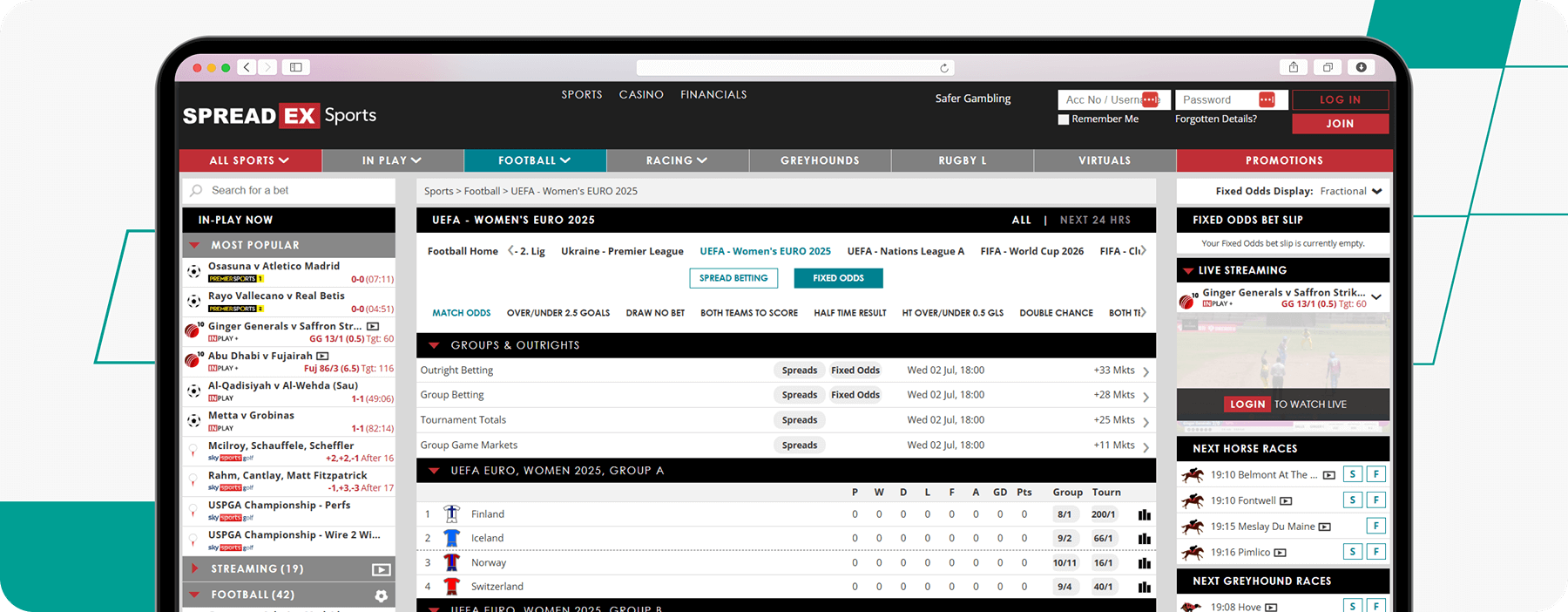Click cricket icon beside Abu Dhabi v Fujairah
This screenshot has width=1568, height=612.
click(x=193, y=360)
